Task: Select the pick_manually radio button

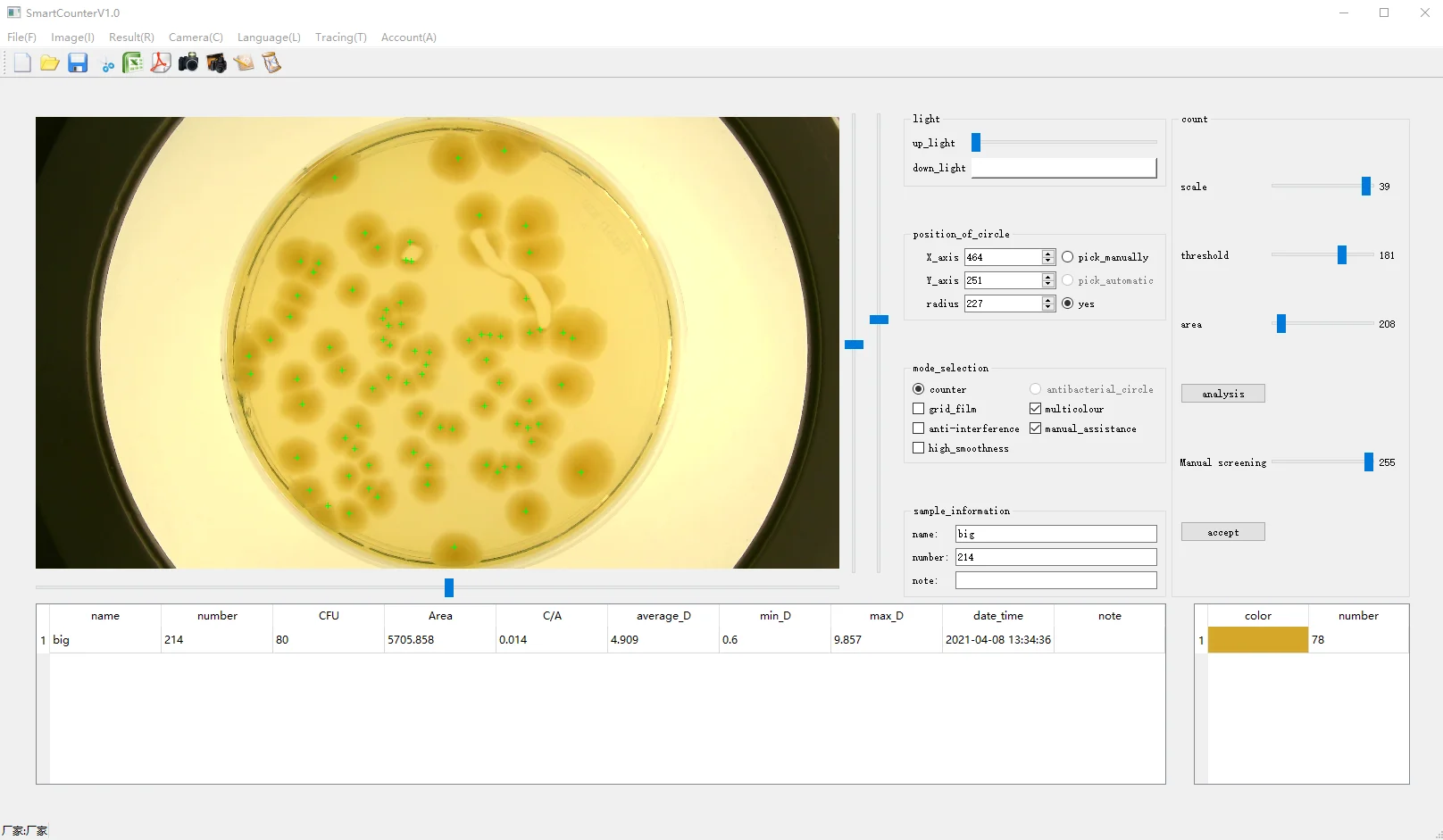Action: point(1067,257)
